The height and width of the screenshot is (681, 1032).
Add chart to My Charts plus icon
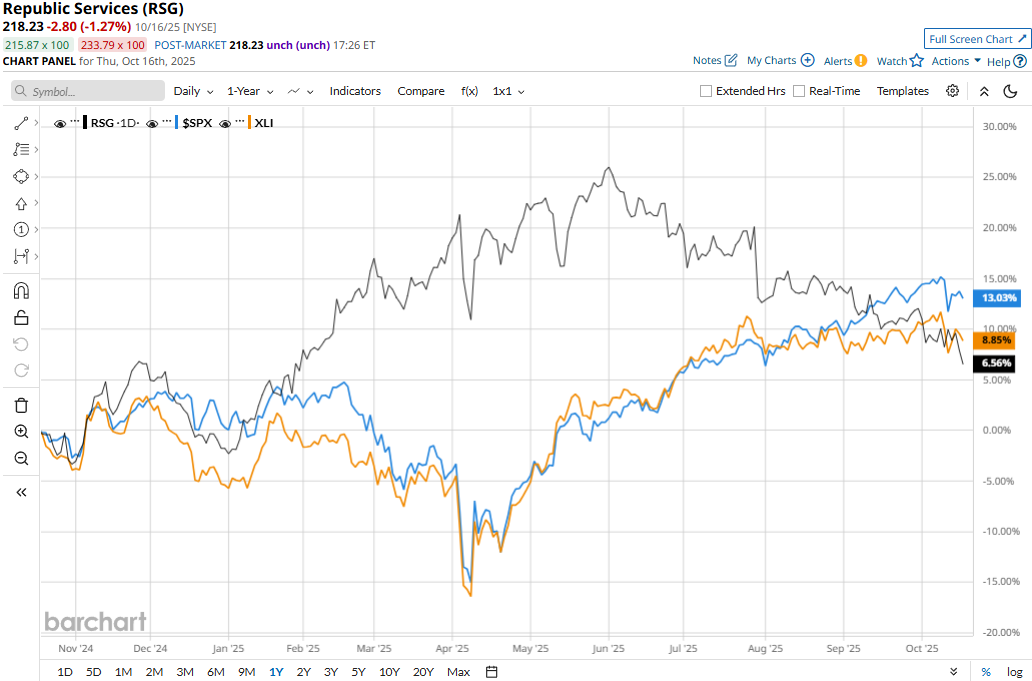(x=808, y=61)
